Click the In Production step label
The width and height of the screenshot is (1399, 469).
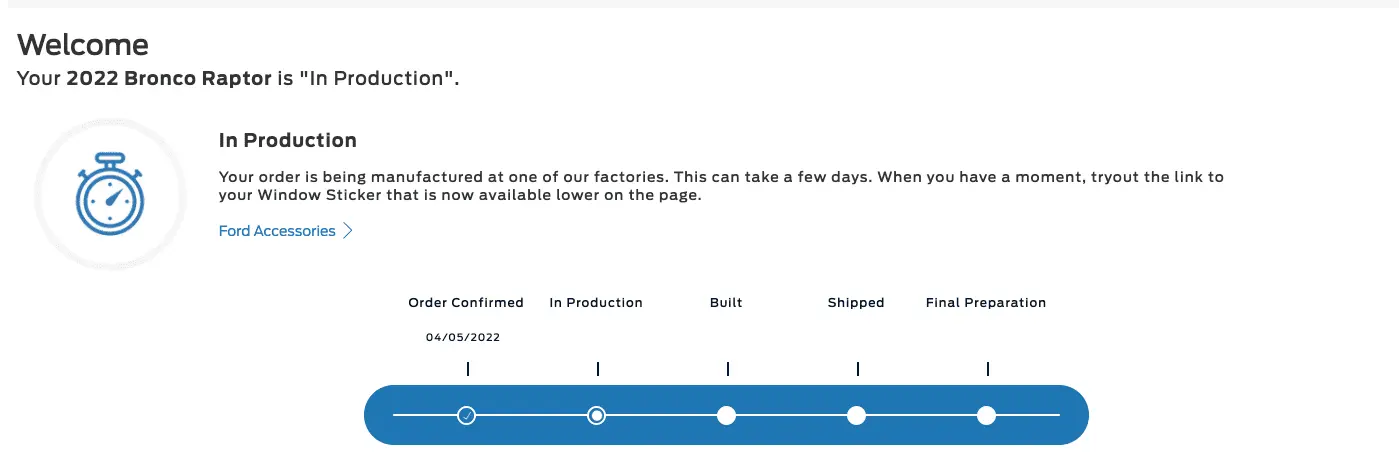tap(596, 302)
